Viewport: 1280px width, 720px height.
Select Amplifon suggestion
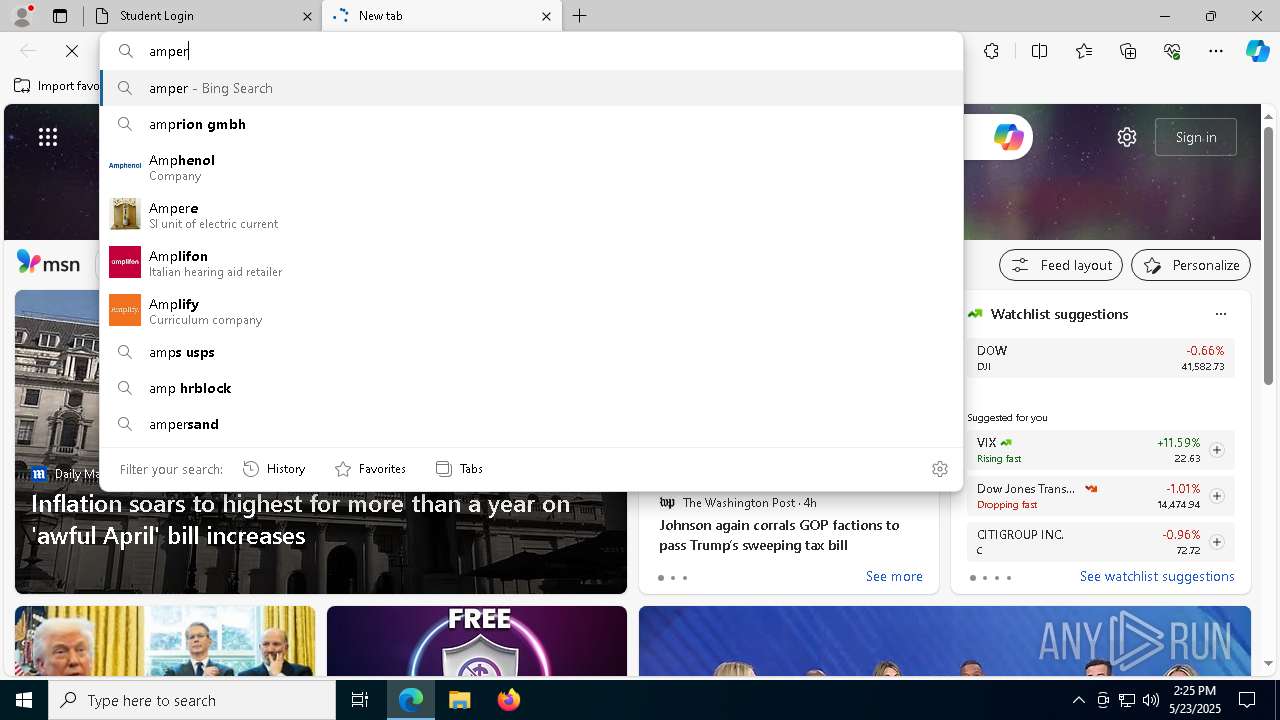pos(532,263)
